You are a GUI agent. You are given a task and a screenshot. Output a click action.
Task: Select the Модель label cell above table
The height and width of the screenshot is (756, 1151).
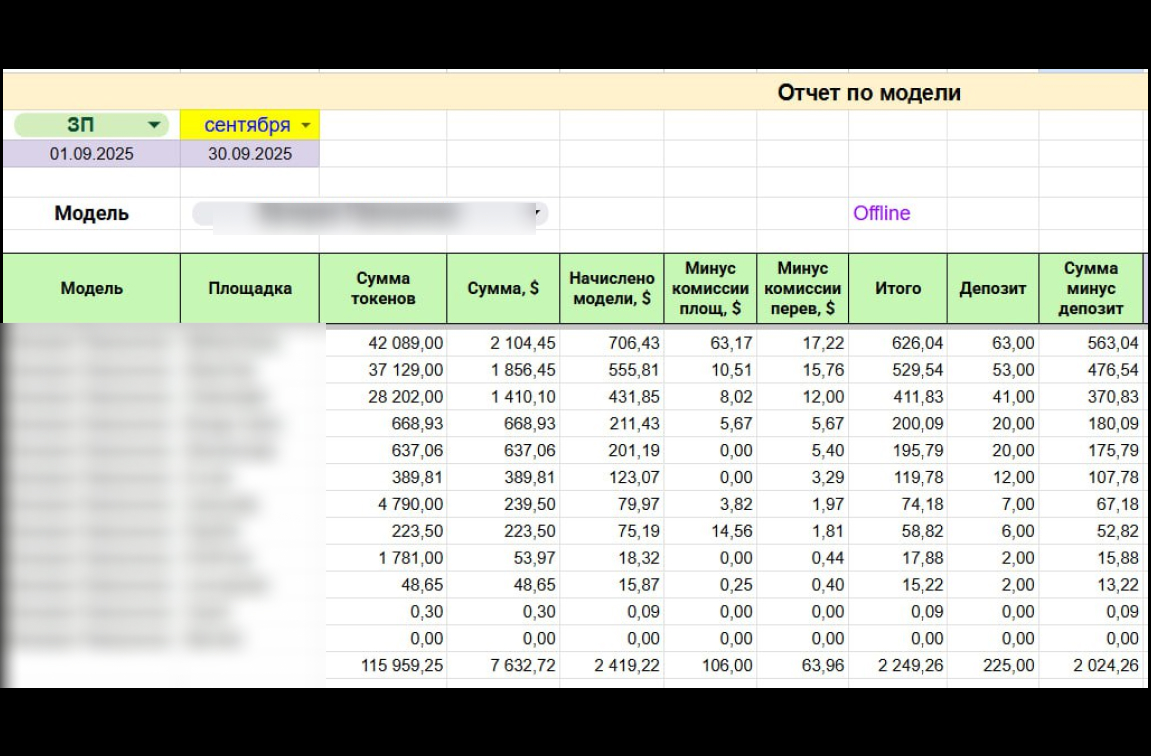coord(92,214)
